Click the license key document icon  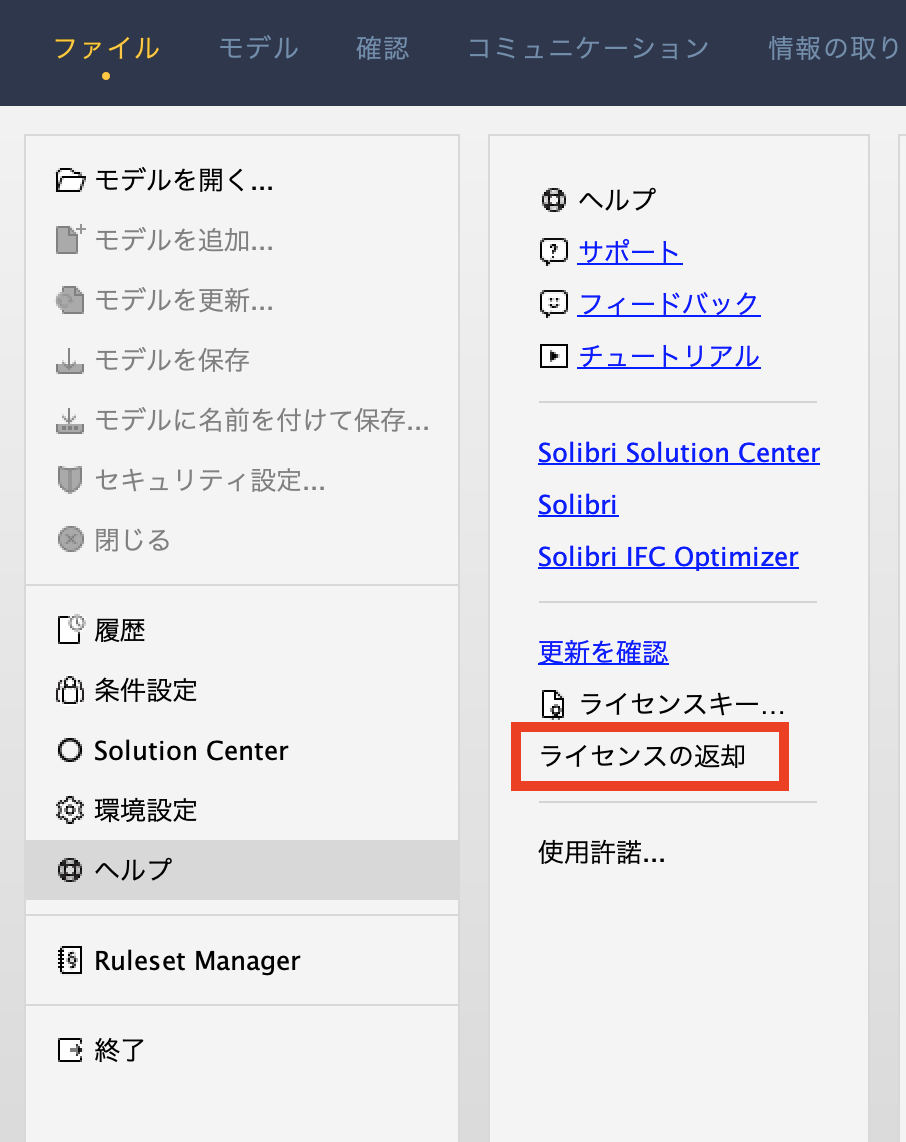coord(553,704)
